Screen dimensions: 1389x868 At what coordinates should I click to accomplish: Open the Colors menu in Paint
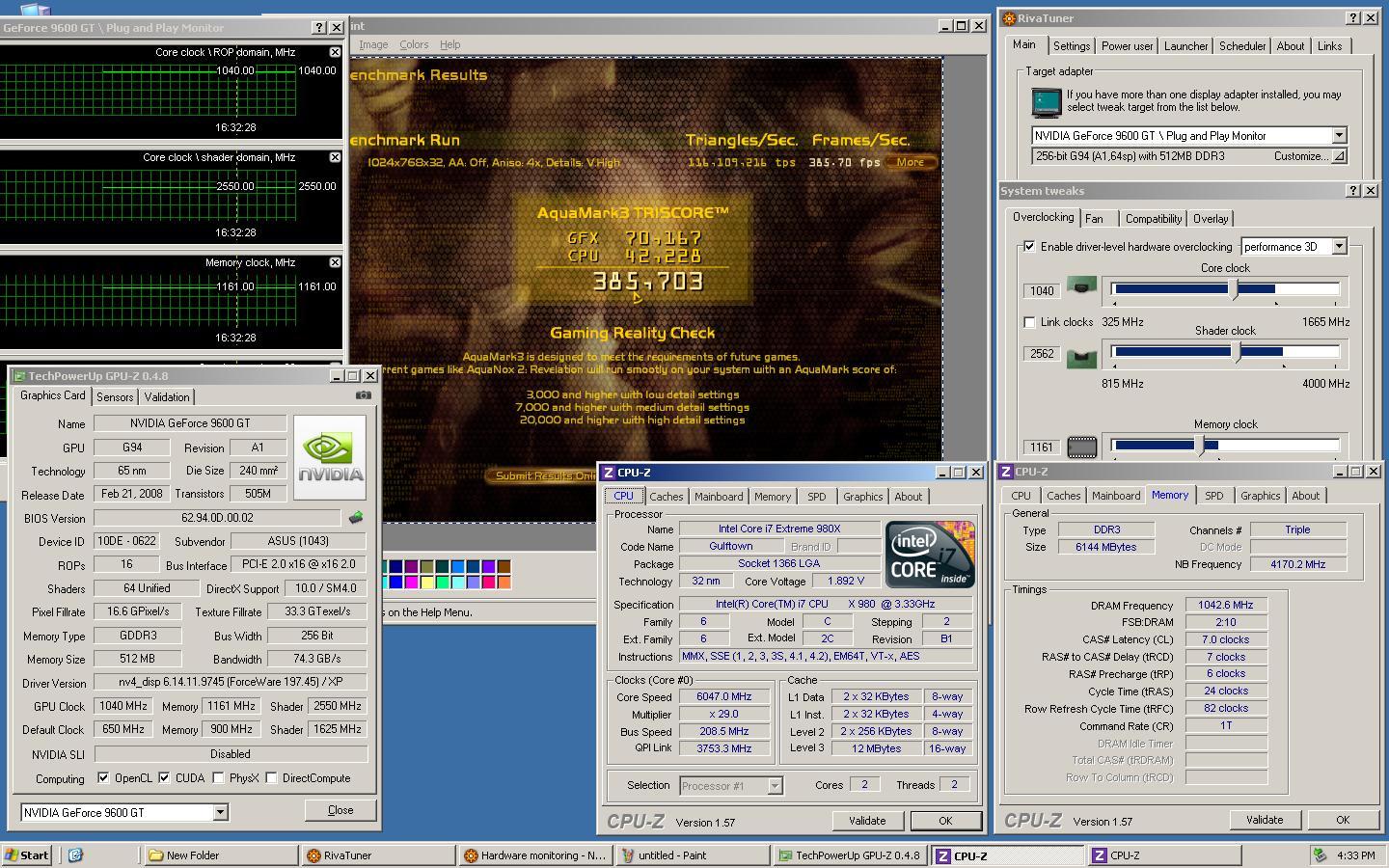tap(414, 44)
